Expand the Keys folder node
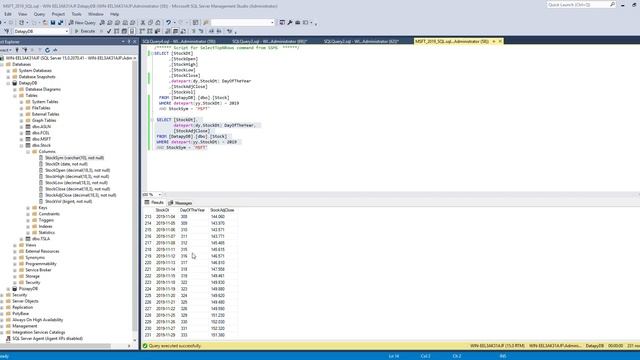The height and width of the screenshot is (360, 640). click(28, 208)
